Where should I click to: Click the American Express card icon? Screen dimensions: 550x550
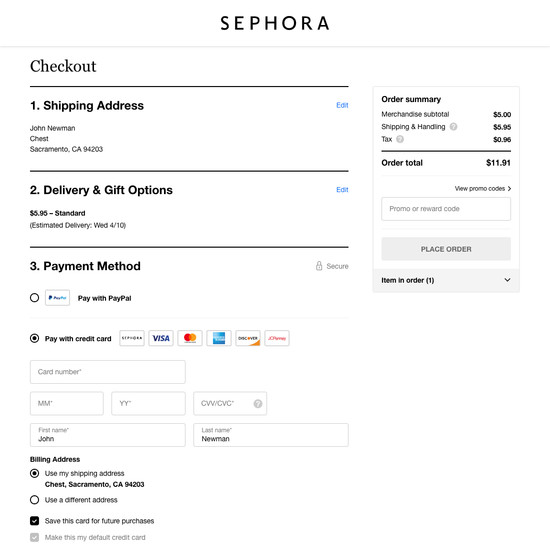(219, 338)
